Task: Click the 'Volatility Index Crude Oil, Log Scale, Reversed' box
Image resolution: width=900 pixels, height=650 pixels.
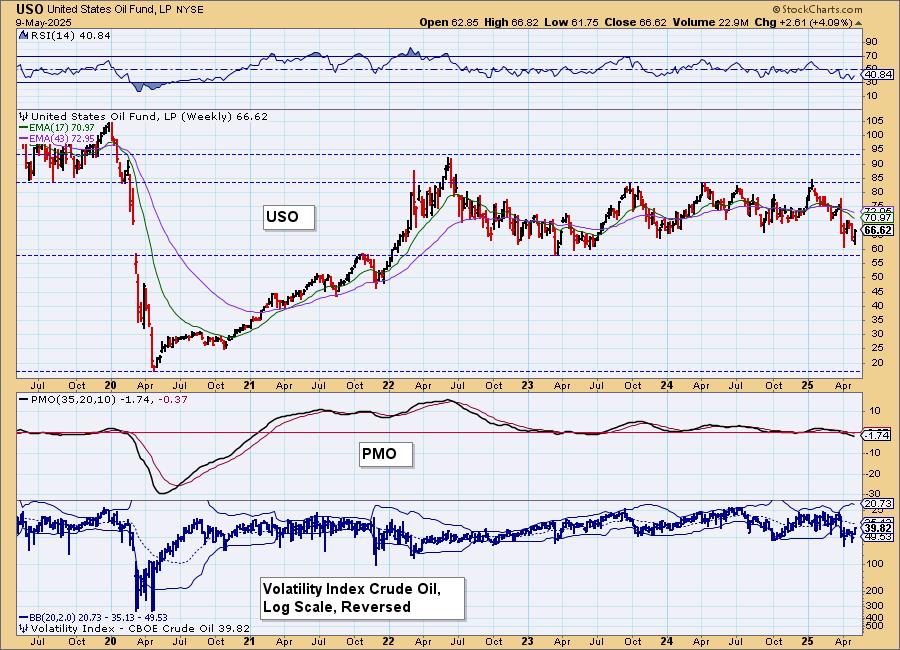Action: click(x=362, y=598)
